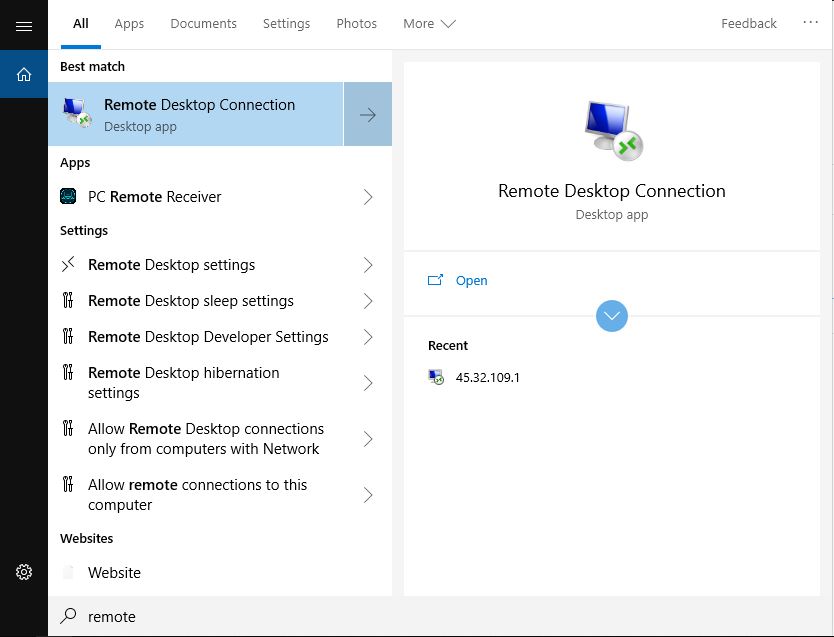Click the Remote Desktop Developer Settings icon

68,337
